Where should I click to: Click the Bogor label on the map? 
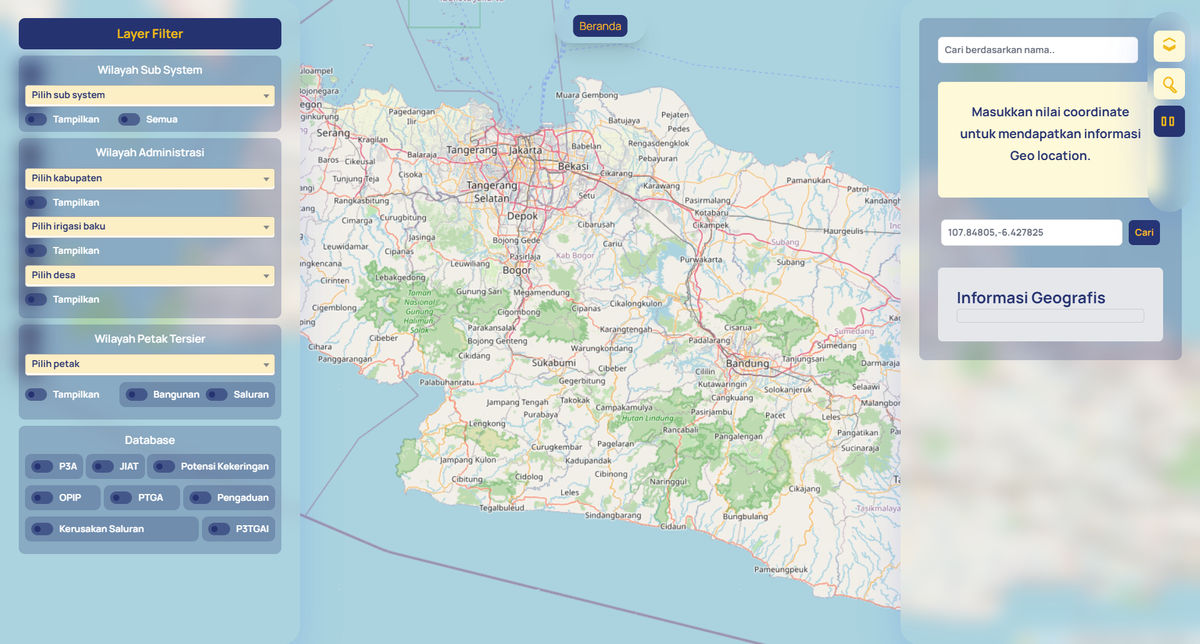point(517,271)
